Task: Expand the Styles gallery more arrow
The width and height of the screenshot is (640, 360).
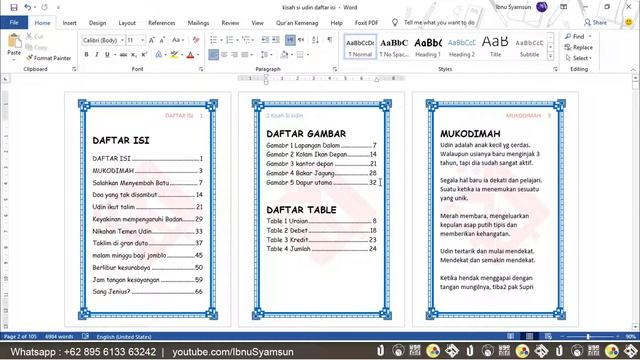Action: (550, 56)
